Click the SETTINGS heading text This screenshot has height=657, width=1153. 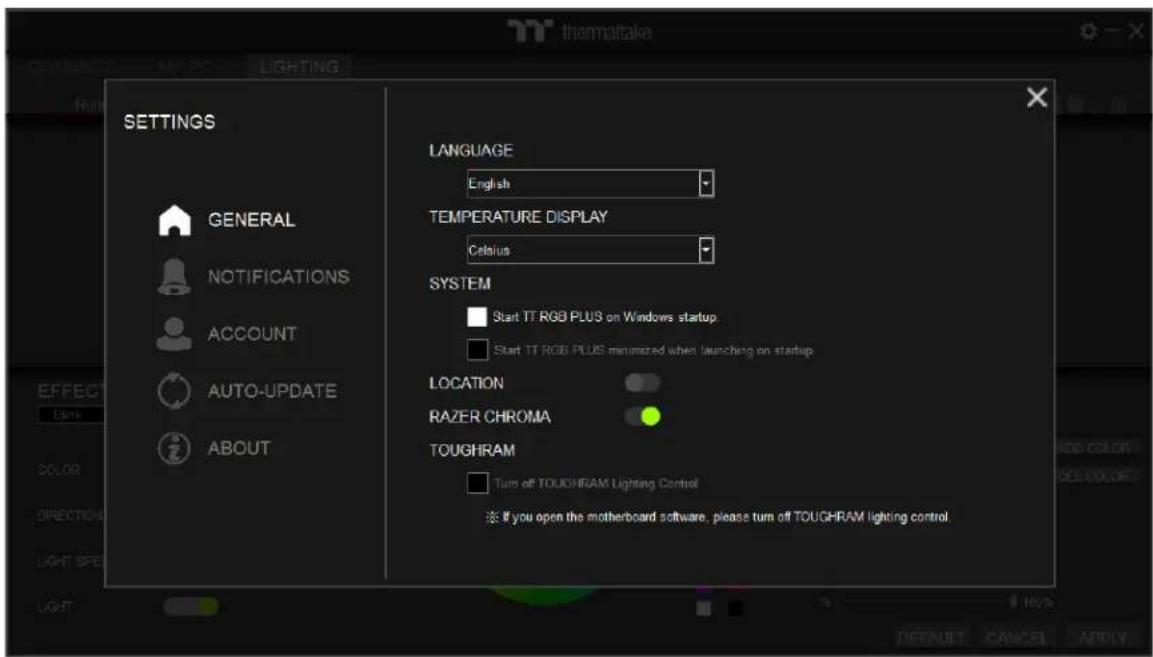click(x=169, y=121)
